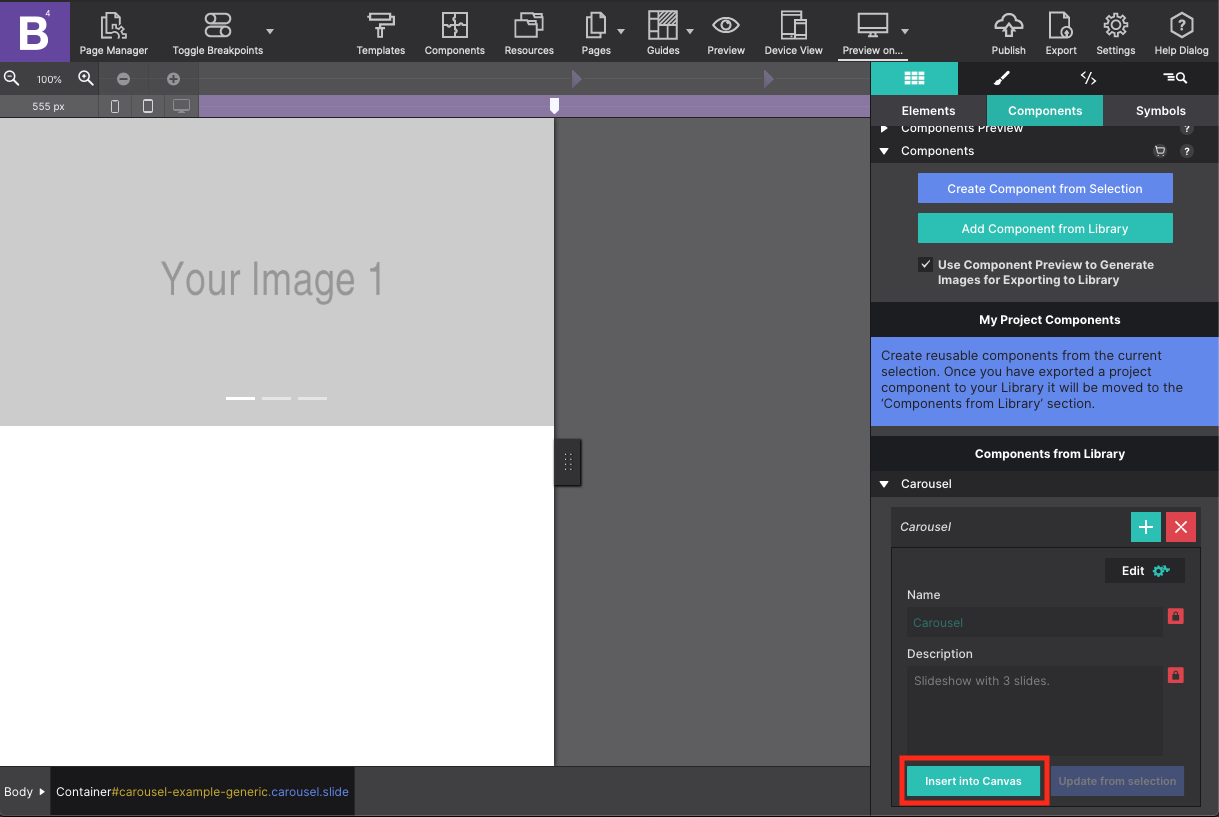Expand the Components Preview section
The height and width of the screenshot is (817, 1219).
point(884,129)
